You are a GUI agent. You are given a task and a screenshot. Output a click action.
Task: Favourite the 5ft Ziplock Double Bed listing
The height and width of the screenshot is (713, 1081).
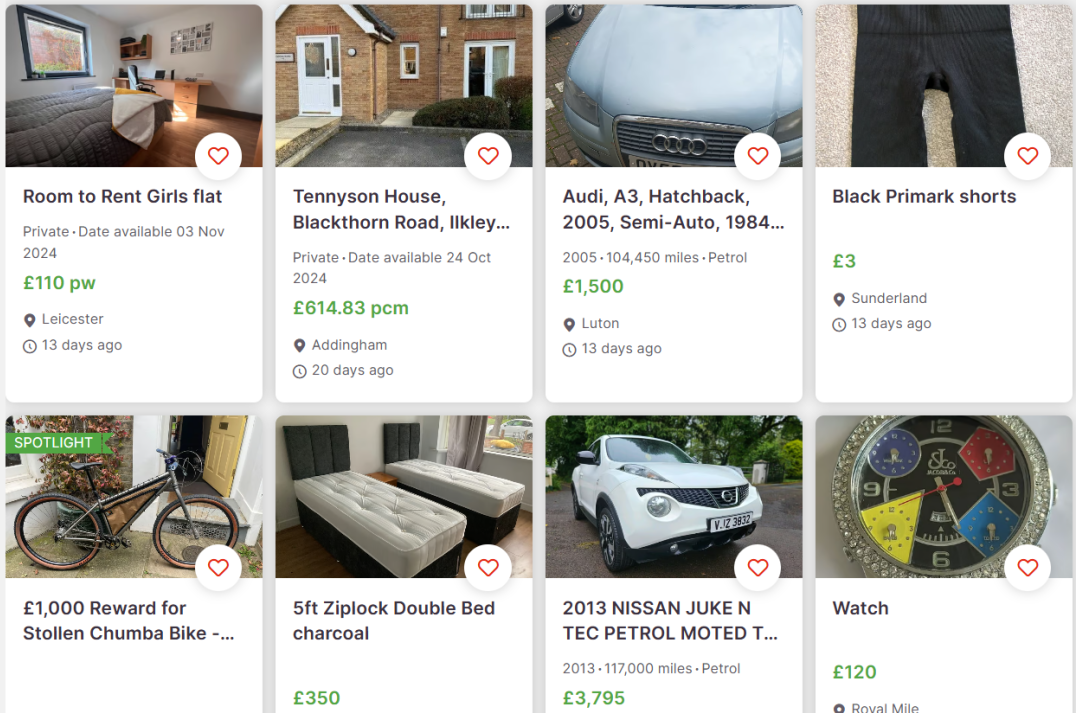(x=488, y=567)
